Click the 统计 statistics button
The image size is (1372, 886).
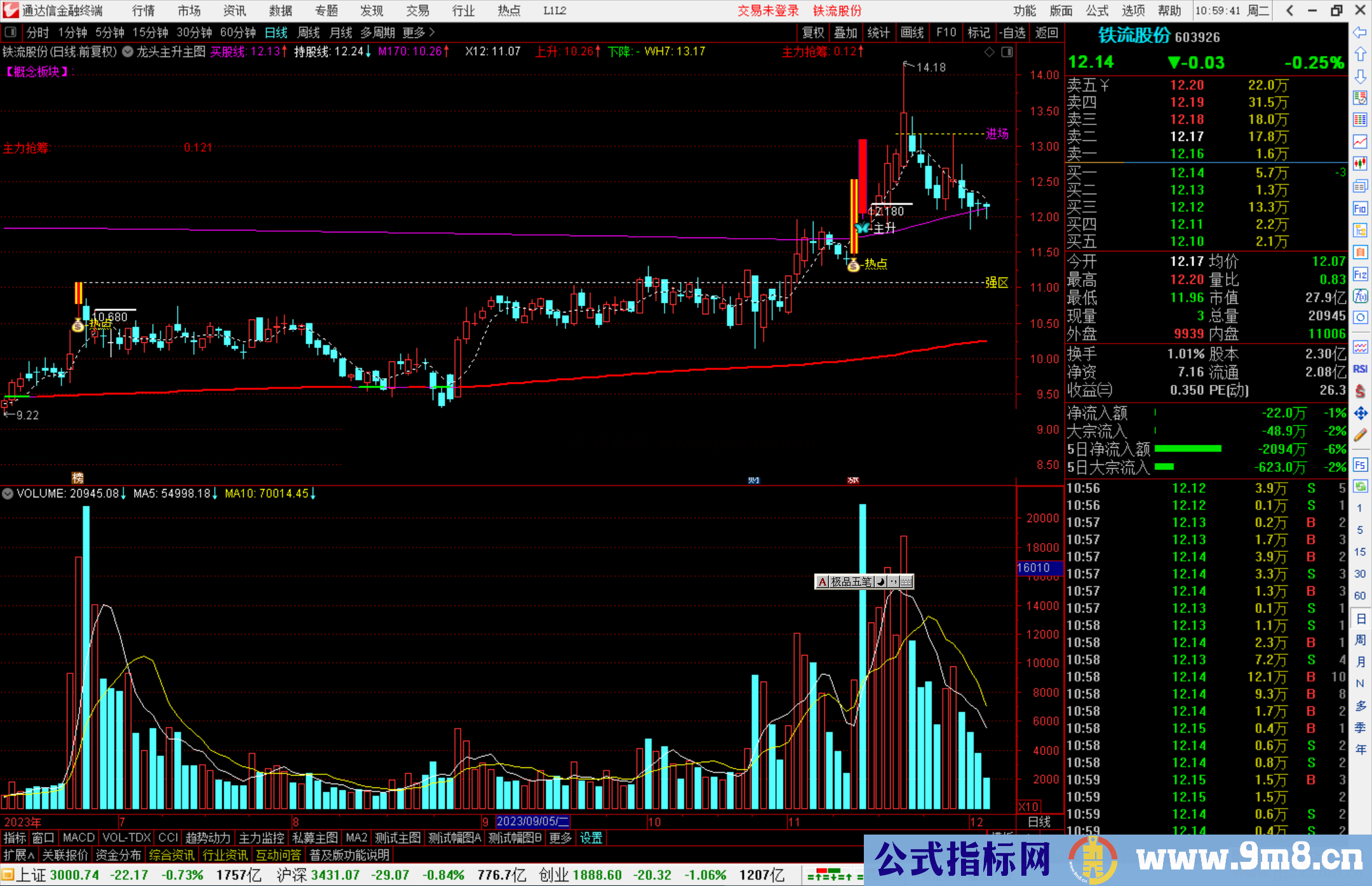click(878, 32)
